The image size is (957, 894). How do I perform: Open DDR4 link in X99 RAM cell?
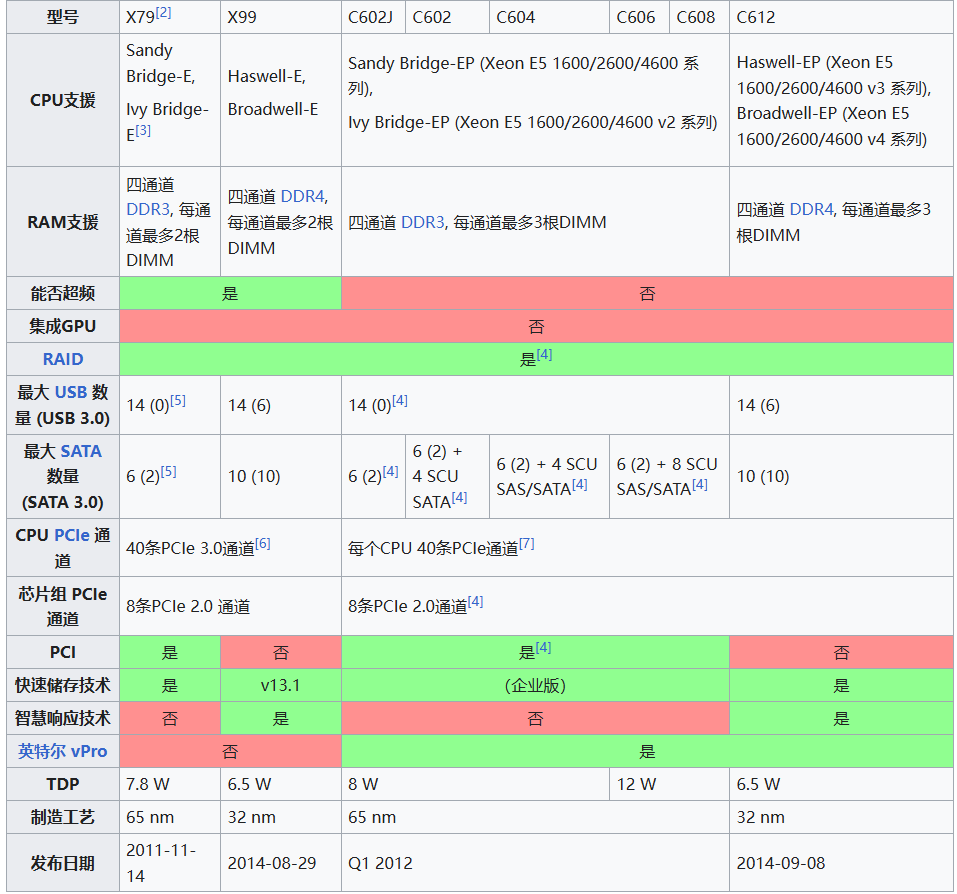tap(302, 196)
